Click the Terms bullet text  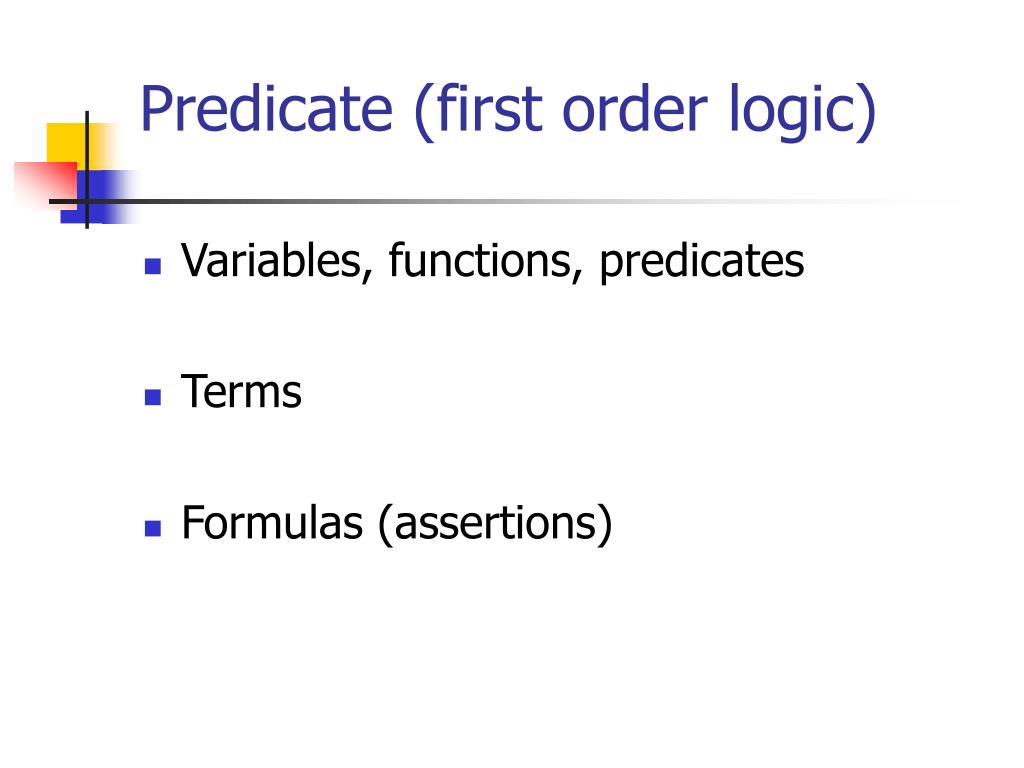(x=241, y=392)
